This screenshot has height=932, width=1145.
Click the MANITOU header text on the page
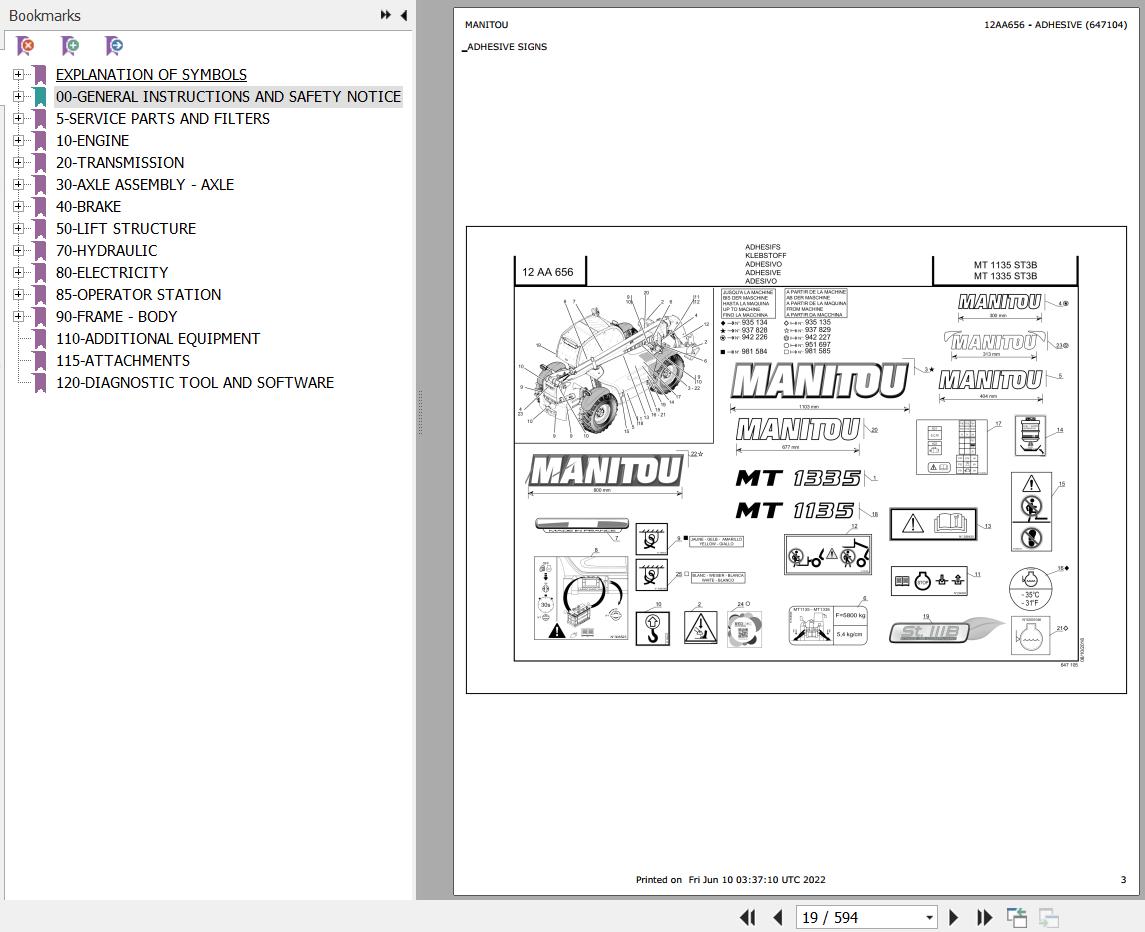tap(486, 25)
